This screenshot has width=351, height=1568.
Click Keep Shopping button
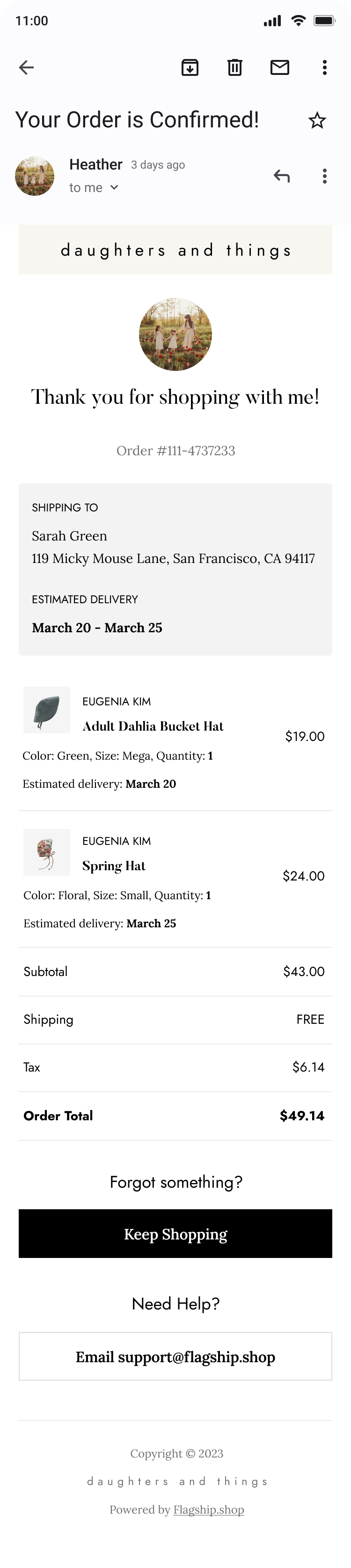pos(175,1234)
